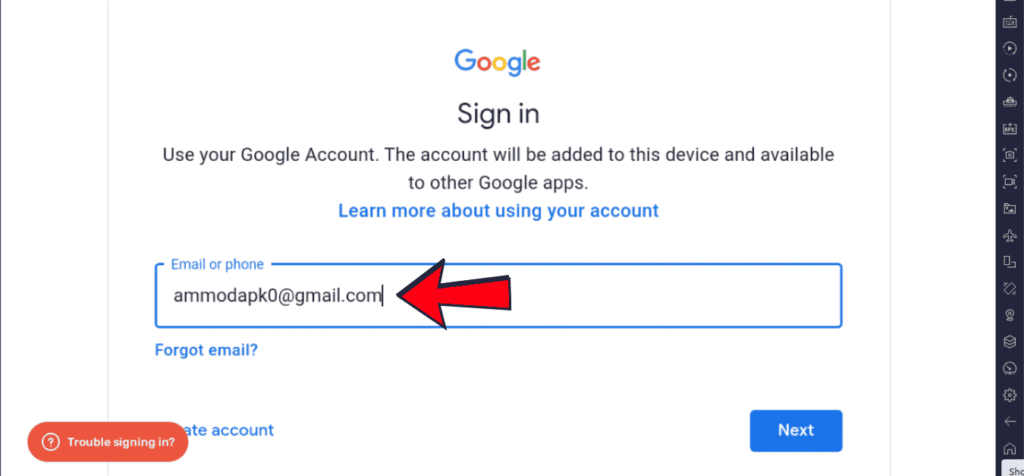Open the multi-instance layers icon
The width and height of the screenshot is (1024, 476).
tap(1010, 342)
